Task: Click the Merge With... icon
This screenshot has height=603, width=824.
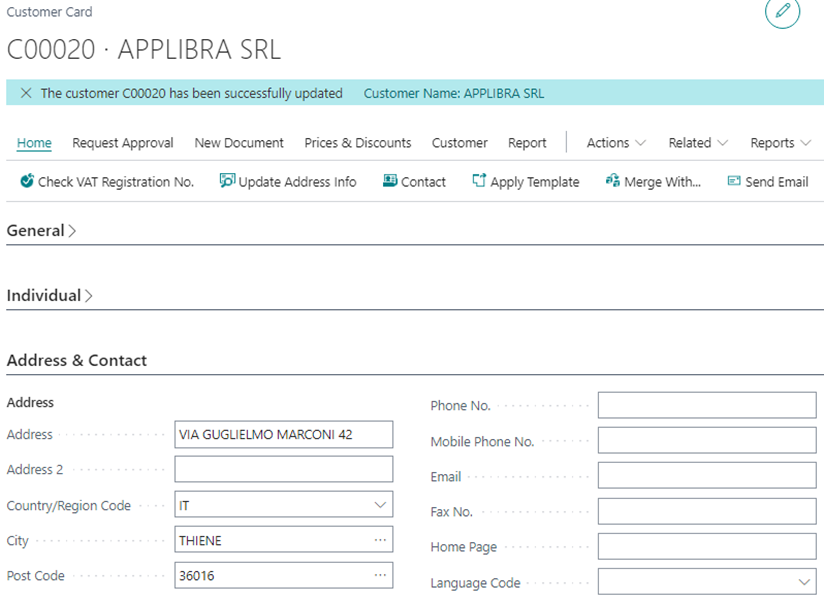Action: [x=613, y=181]
